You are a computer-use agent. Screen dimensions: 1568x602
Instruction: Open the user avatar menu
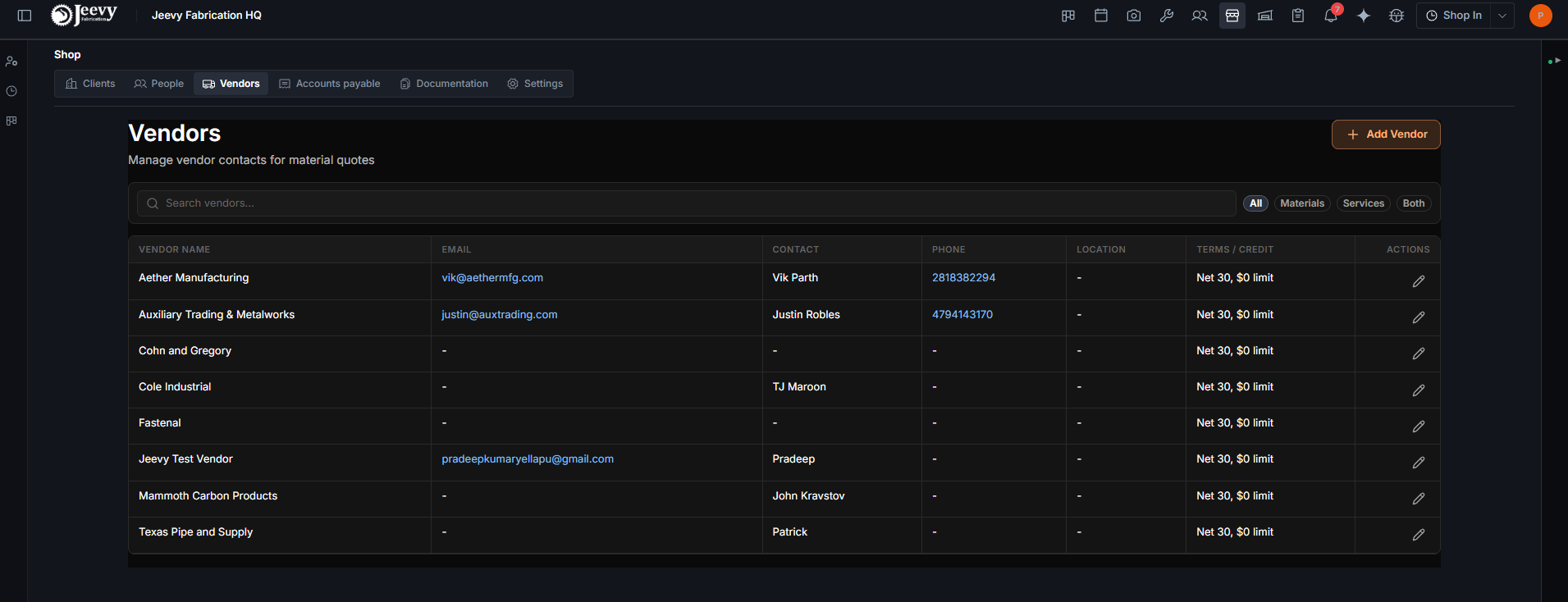(x=1540, y=16)
